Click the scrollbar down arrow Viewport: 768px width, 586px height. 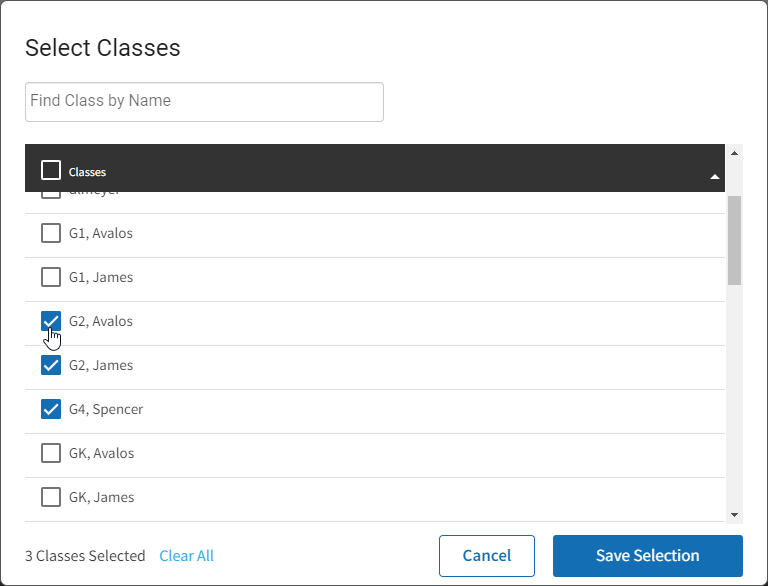coord(735,515)
